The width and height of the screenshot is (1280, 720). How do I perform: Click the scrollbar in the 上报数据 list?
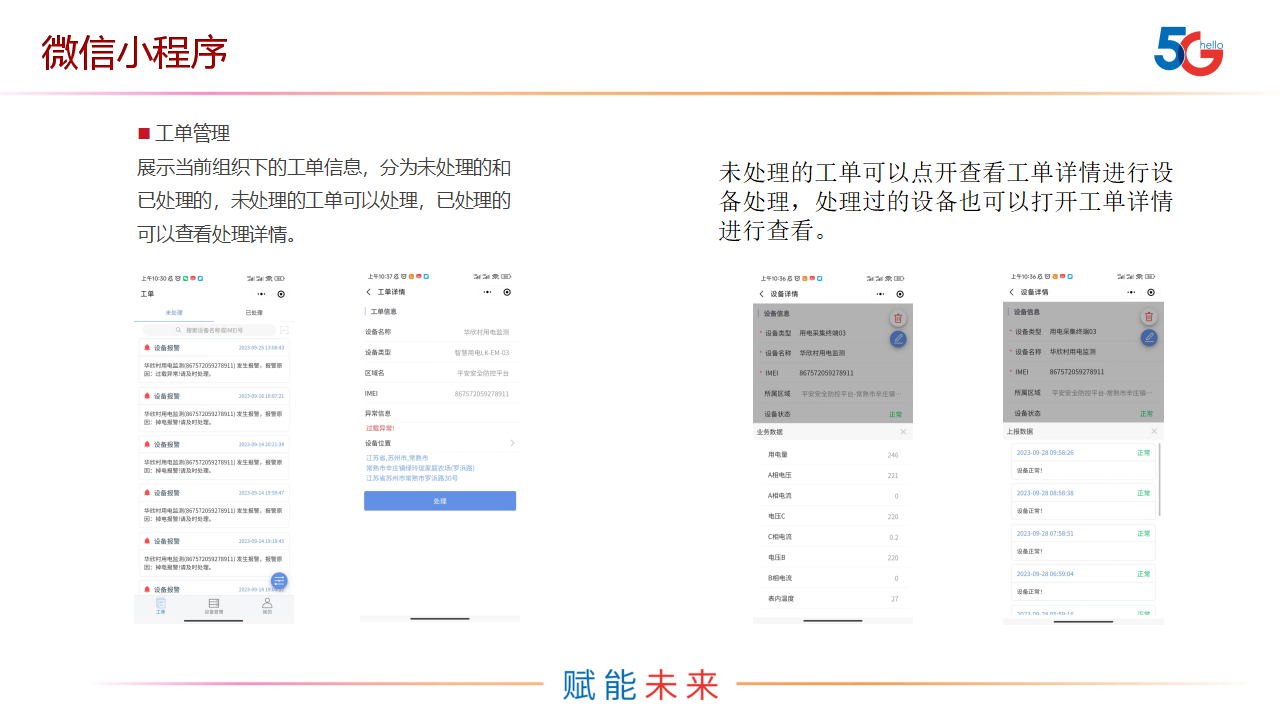1160,480
